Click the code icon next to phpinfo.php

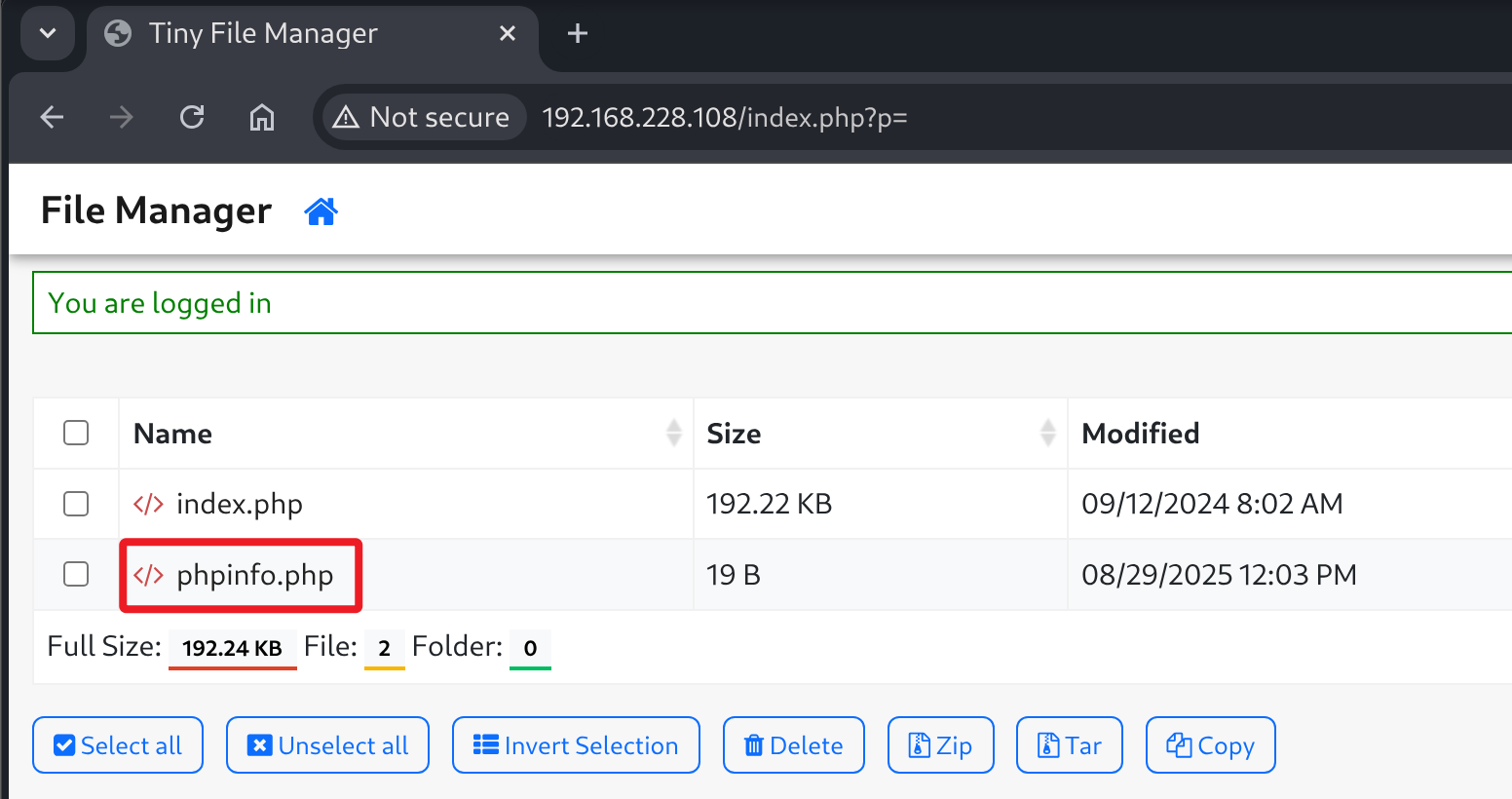click(x=148, y=575)
